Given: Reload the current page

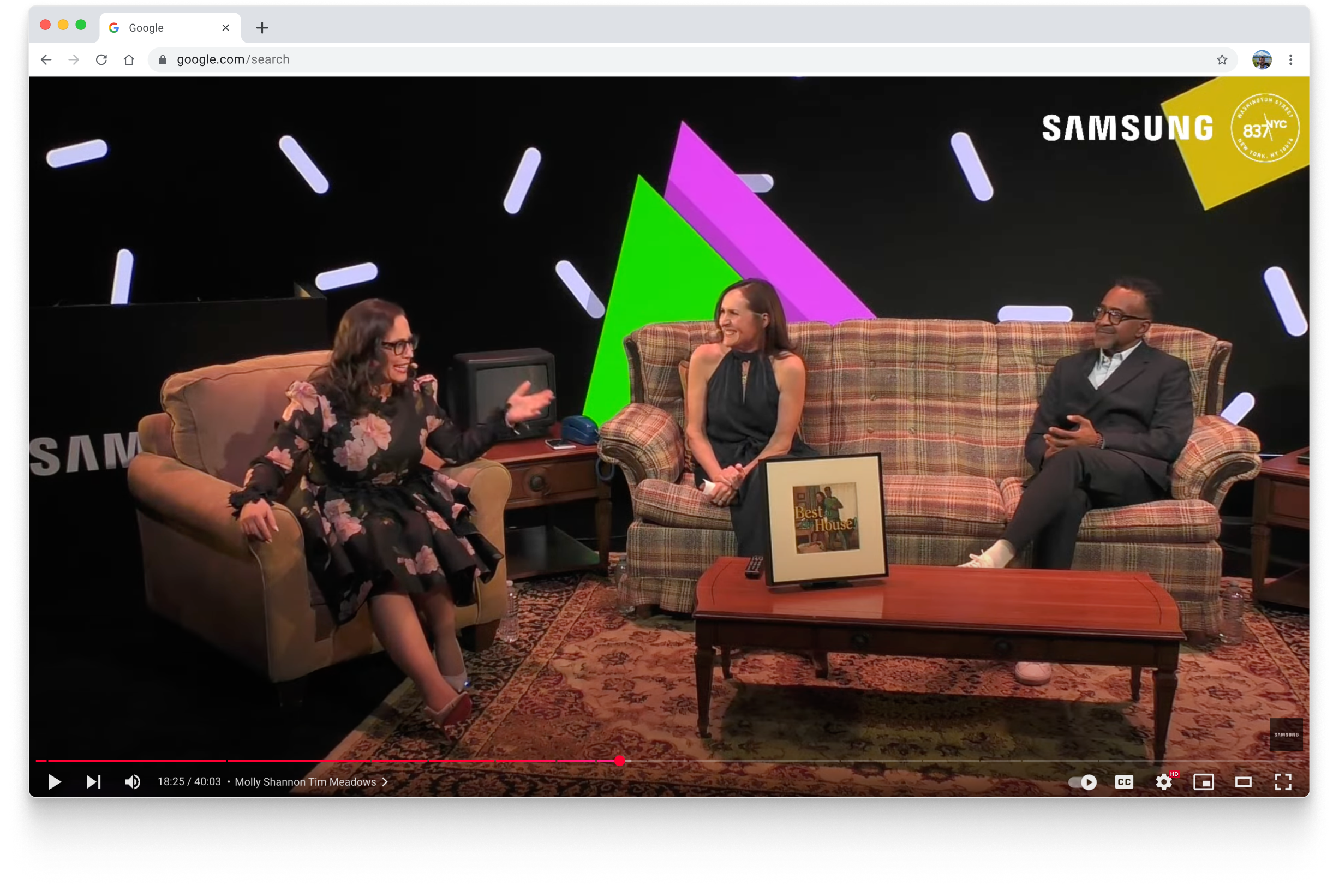Looking at the screenshot, I should 101,59.
